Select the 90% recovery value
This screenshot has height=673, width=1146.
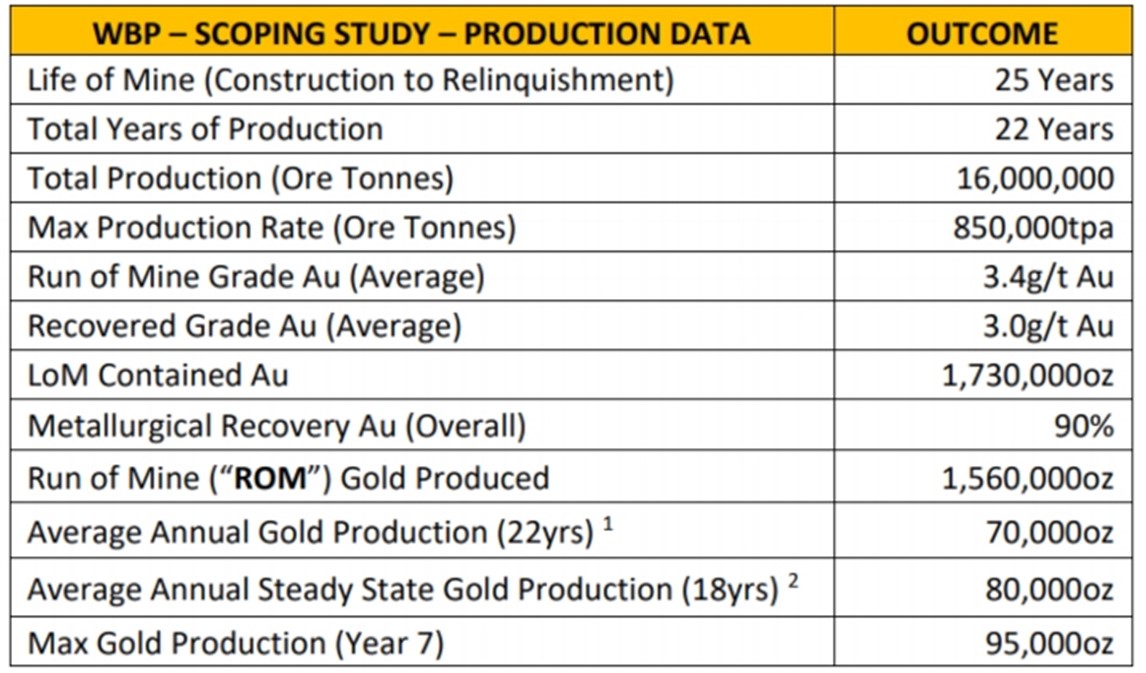click(1084, 426)
